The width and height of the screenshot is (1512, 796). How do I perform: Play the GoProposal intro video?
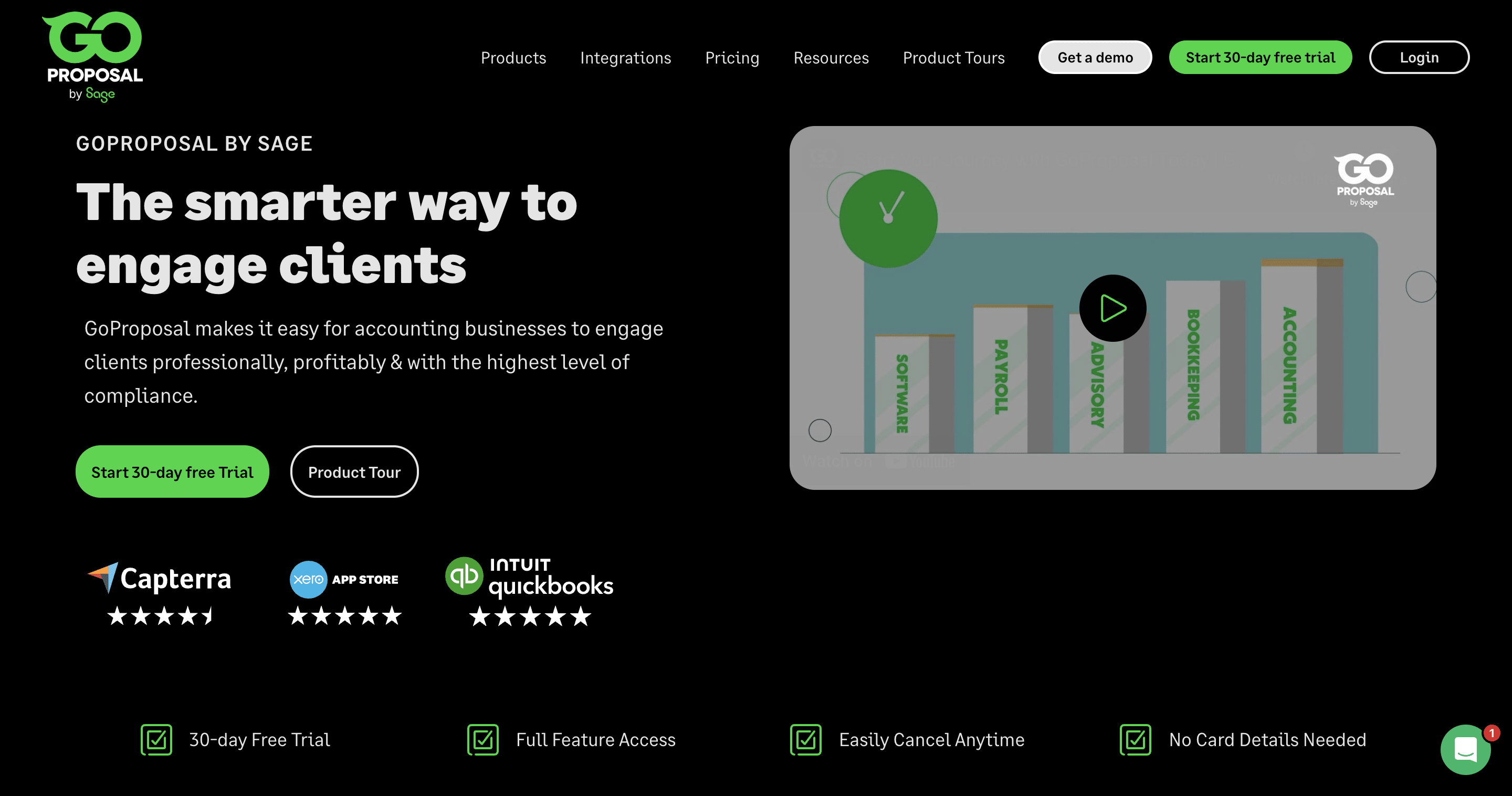1112,308
